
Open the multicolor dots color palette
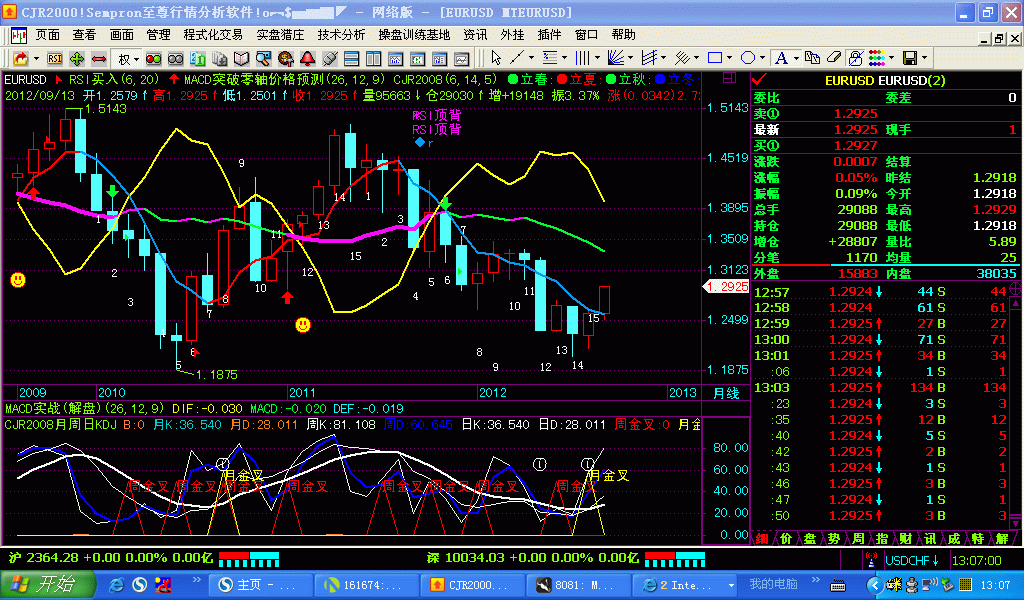tap(876, 59)
